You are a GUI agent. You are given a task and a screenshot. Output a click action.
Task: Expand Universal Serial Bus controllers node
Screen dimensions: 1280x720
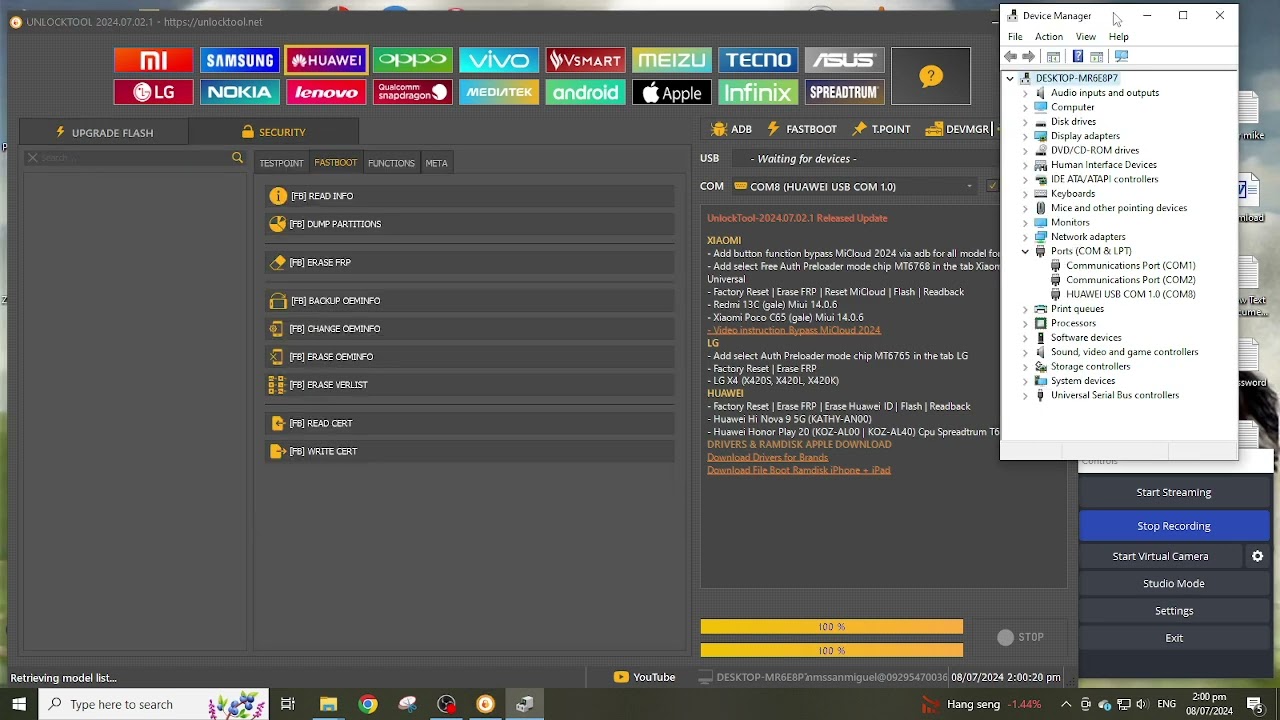(x=1025, y=395)
